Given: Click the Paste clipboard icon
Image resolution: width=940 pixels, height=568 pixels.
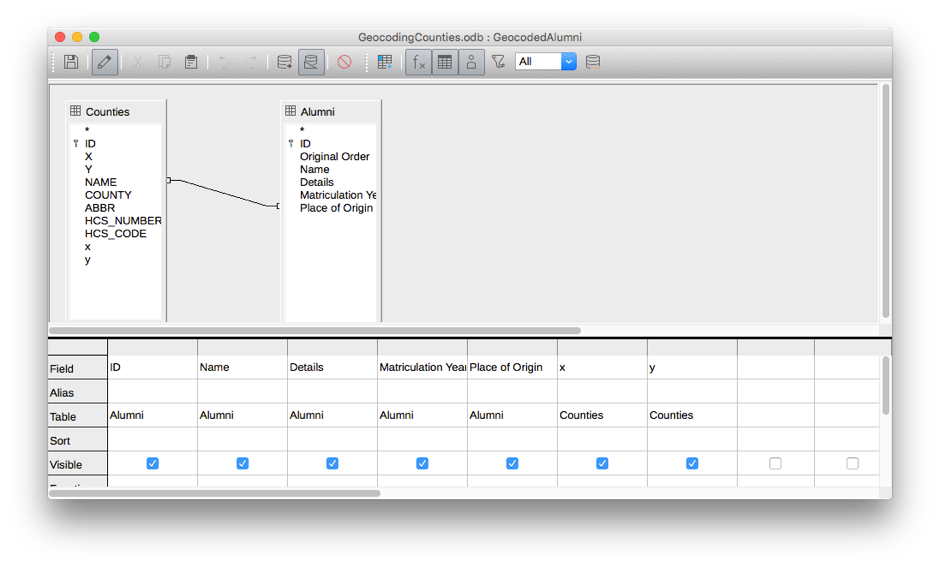Looking at the screenshot, I should [191, 62].
